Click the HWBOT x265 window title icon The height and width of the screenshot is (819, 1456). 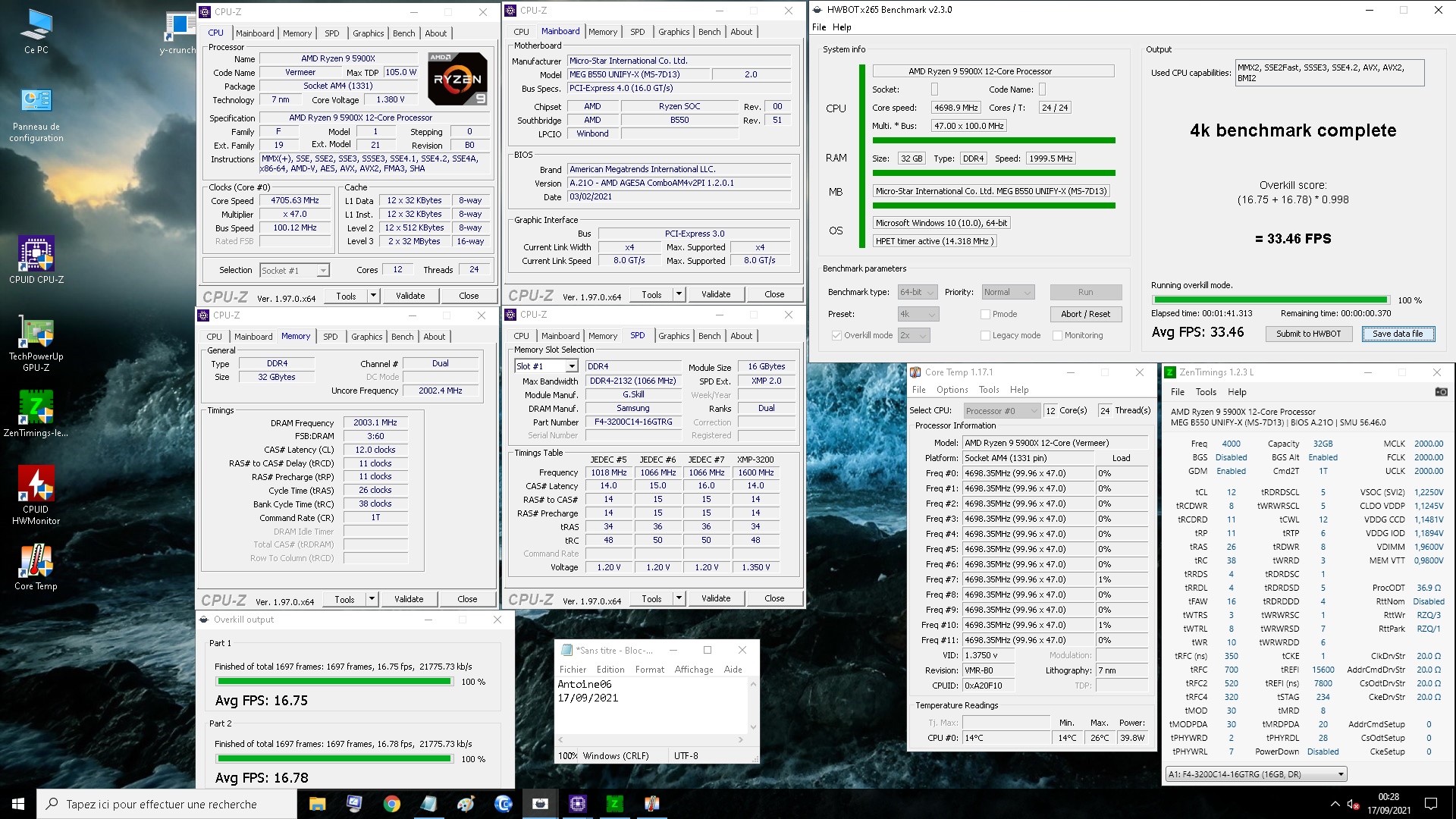816,10
